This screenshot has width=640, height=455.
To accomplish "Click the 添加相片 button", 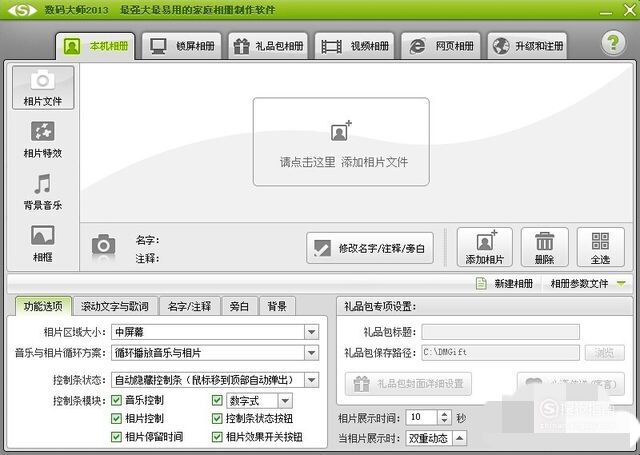I will pos(485,247).
